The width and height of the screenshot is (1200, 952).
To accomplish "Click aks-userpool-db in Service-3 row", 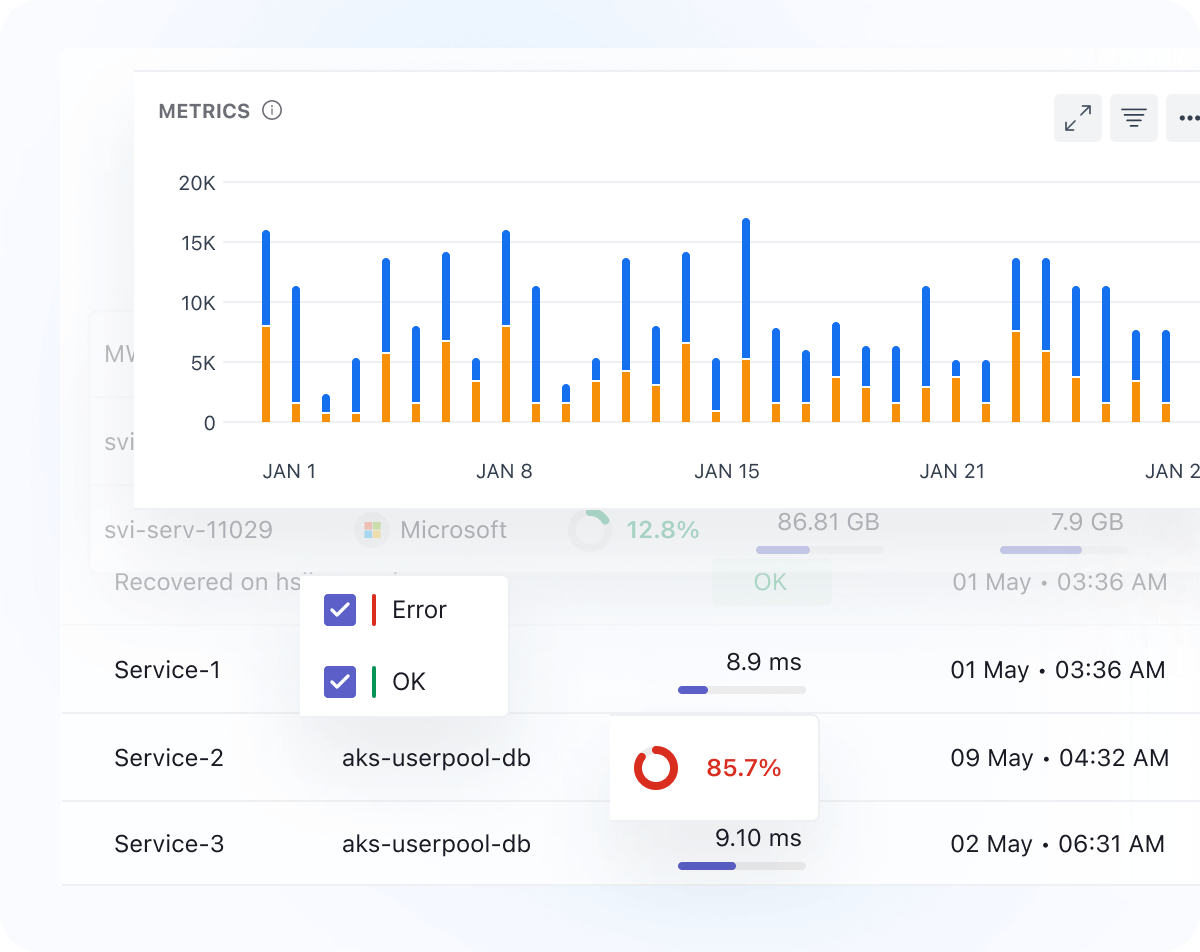I will [436, 844].
